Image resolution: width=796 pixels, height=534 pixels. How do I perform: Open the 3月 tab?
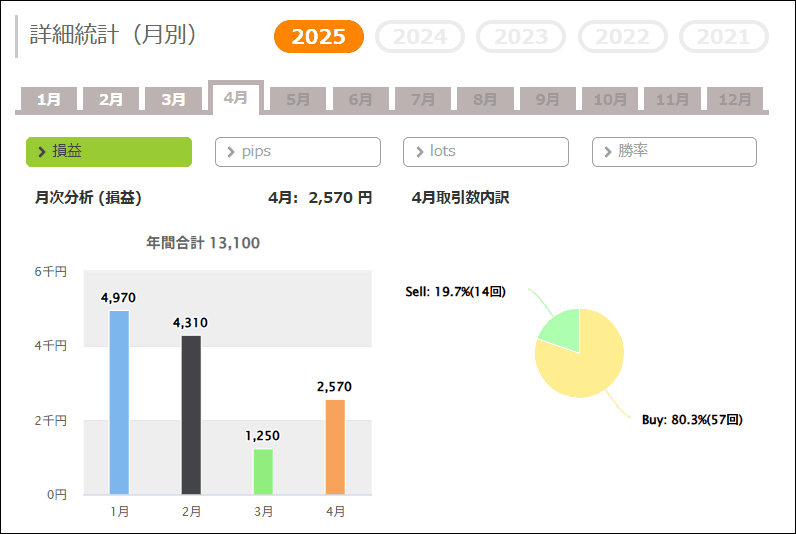pyautogui.click(x=173, y=99)
